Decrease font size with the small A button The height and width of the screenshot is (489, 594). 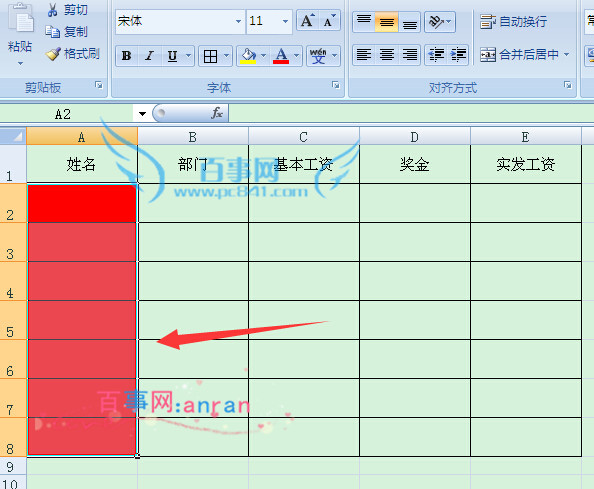click(329, 21)
